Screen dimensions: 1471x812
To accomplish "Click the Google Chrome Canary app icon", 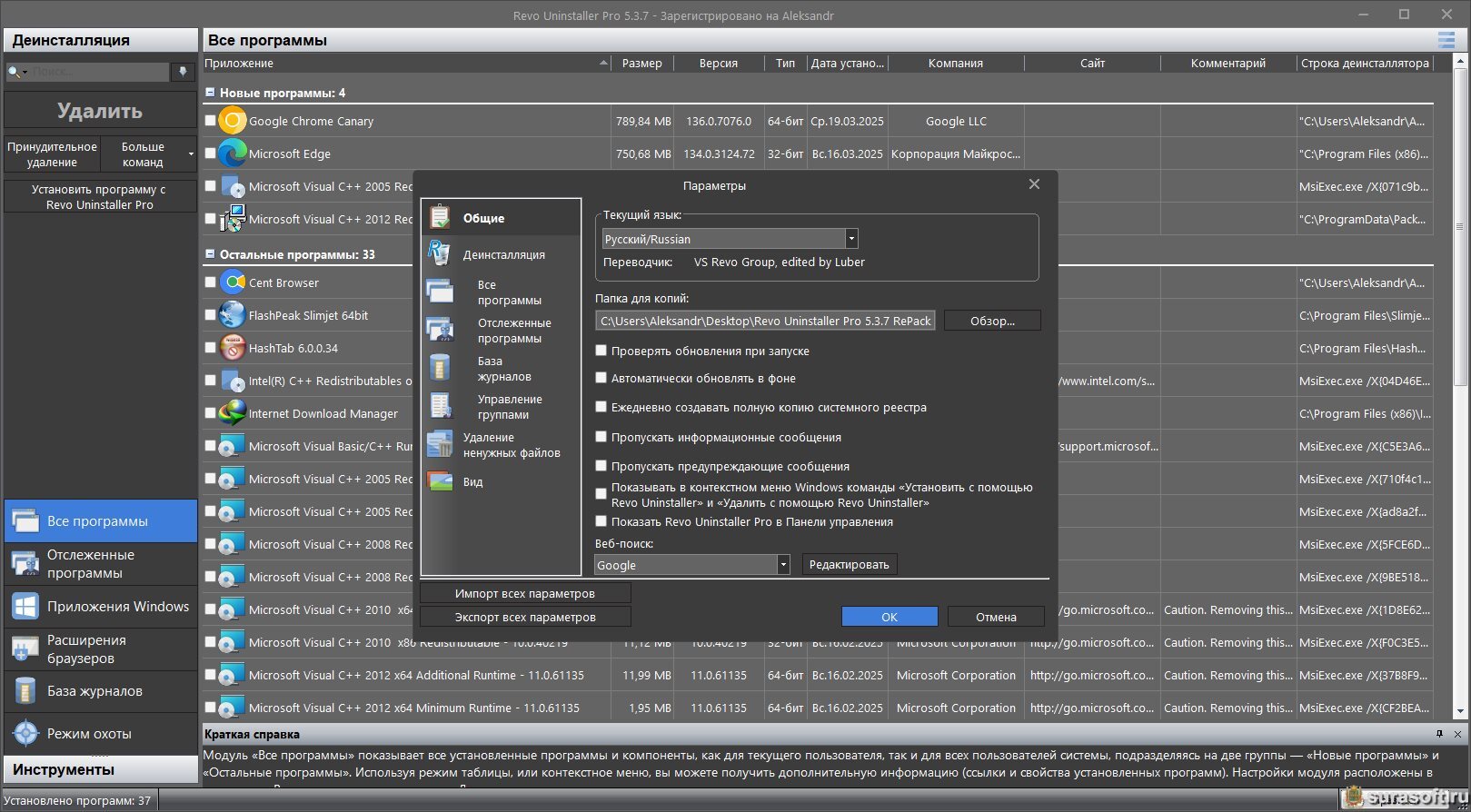I will point(233,121).
